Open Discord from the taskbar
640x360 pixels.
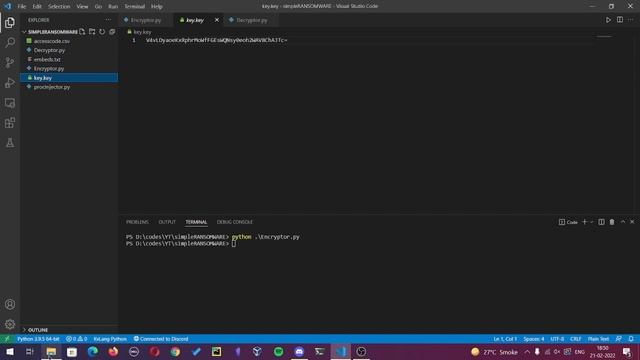coord(299,351)
